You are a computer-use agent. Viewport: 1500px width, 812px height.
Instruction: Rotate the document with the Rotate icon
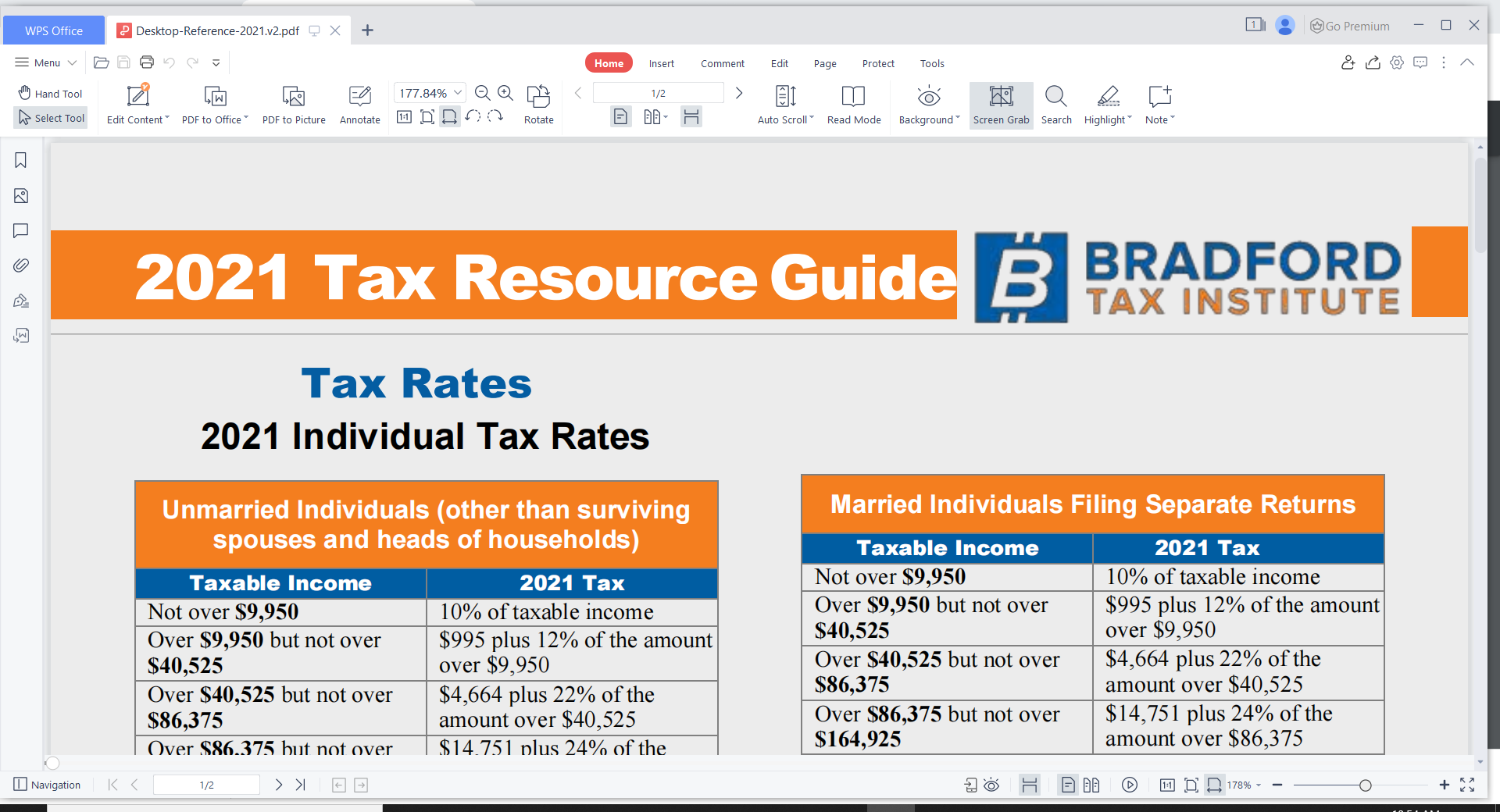point(538,96)
